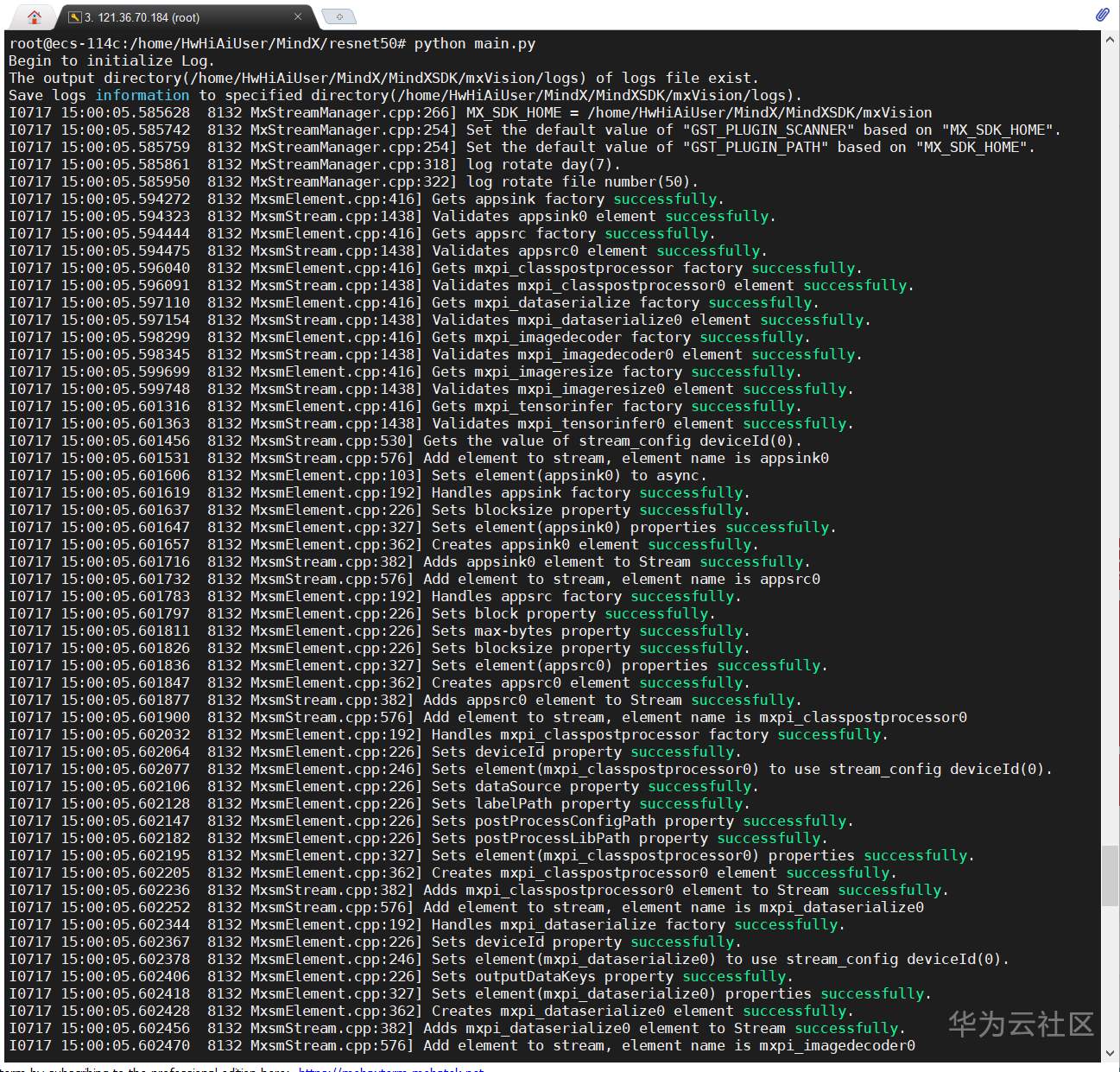
Task: Click 'element name is mxpi_classpostprocessor0' line
Action: click(x=488, y=717)
